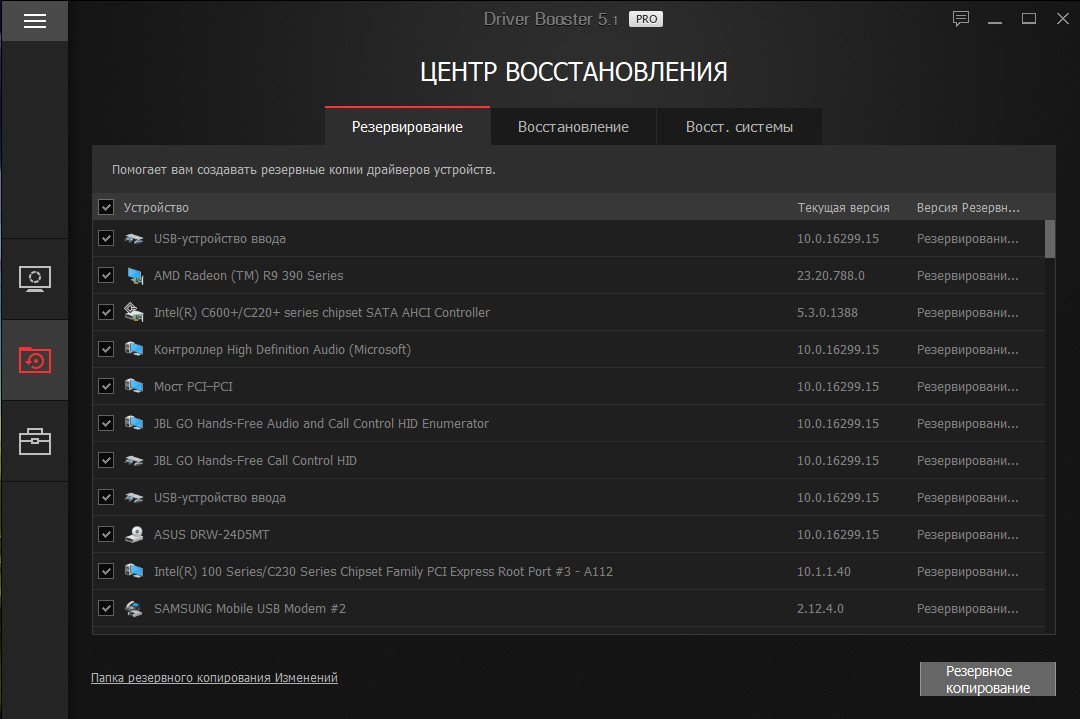Click the PRO badge beside Driver Booster title

coord(646,19)
